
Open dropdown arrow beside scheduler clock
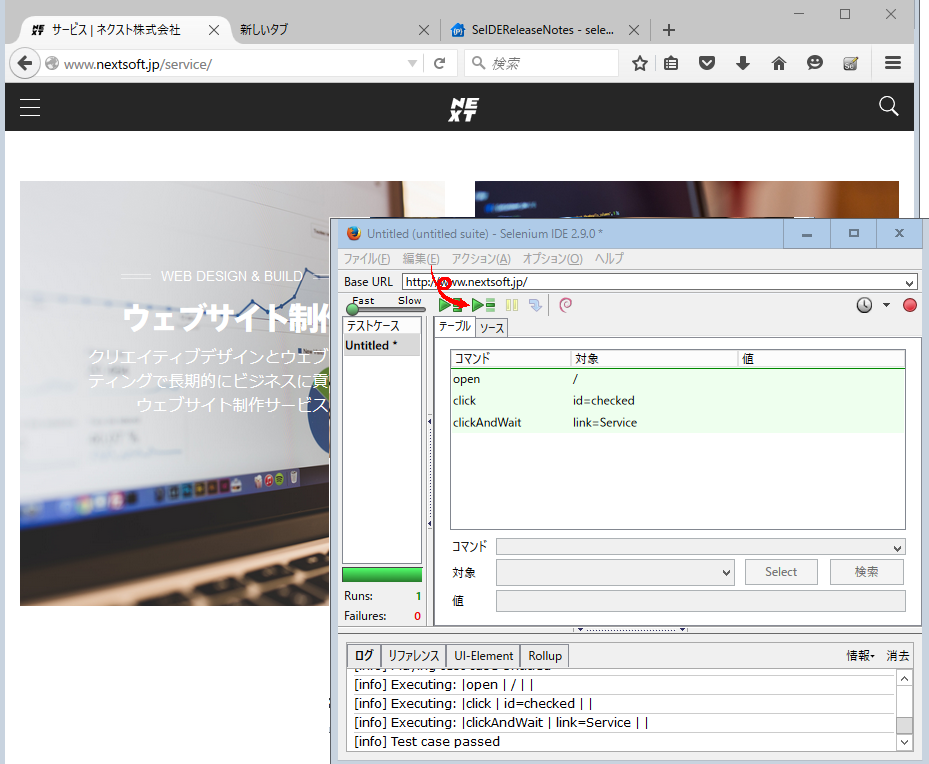886,305
